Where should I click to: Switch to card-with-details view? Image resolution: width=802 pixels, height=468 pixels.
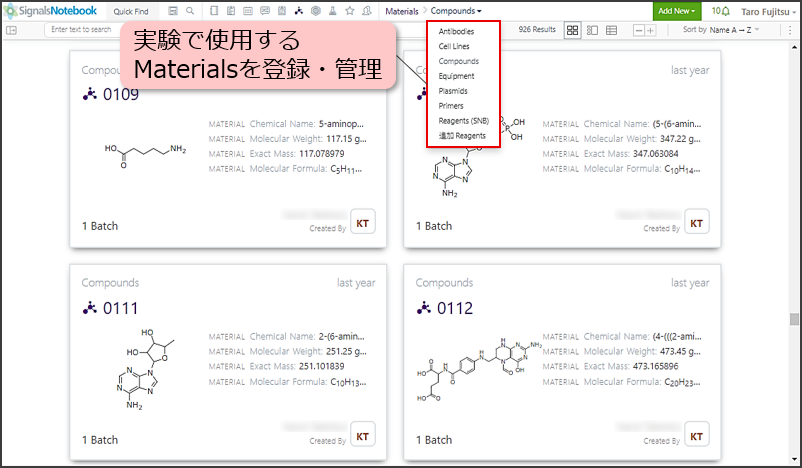tap(591, 30)
